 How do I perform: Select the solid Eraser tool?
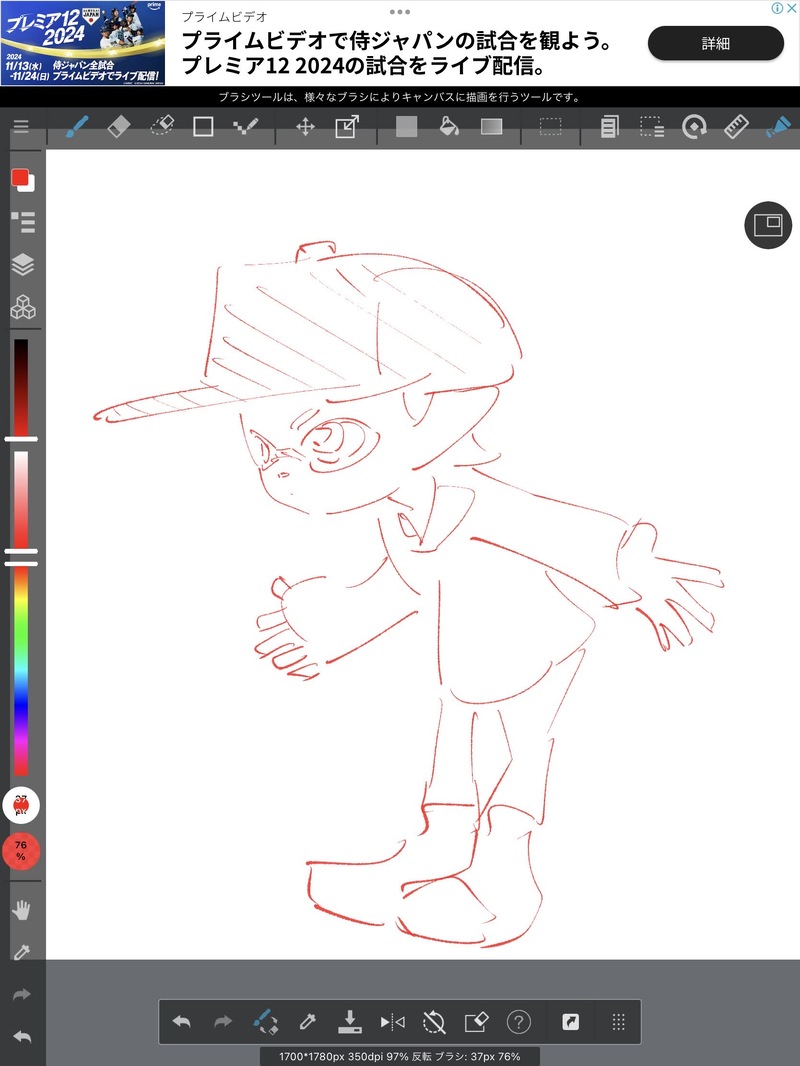point(119,126)
